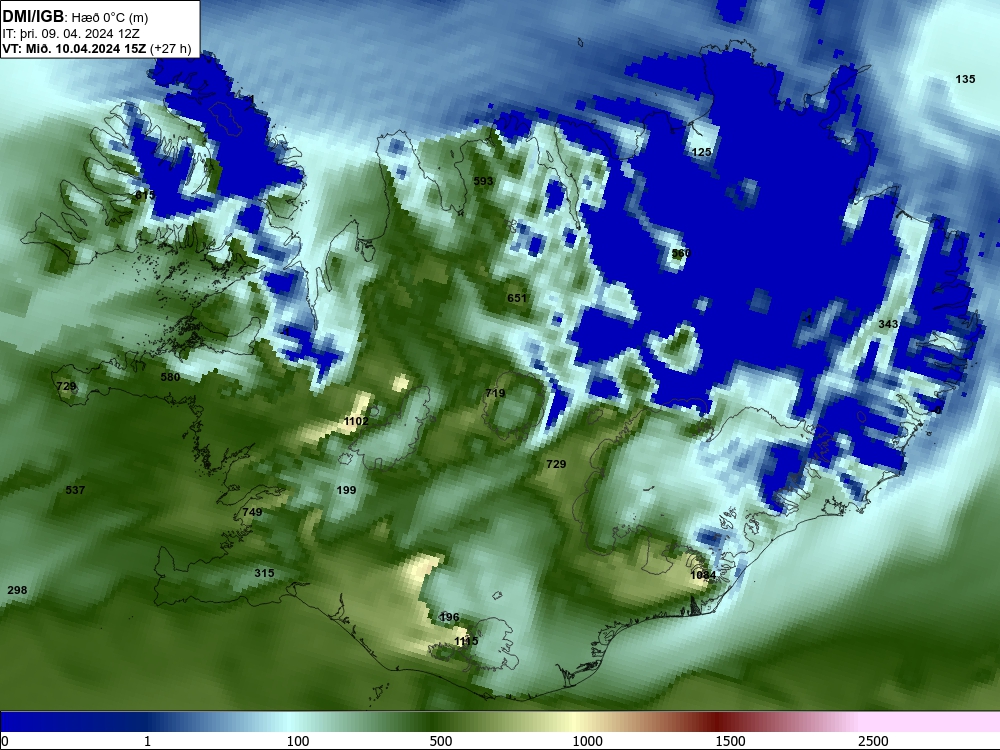Click the map value 719

pyautogui.click(x=495, y=393)
